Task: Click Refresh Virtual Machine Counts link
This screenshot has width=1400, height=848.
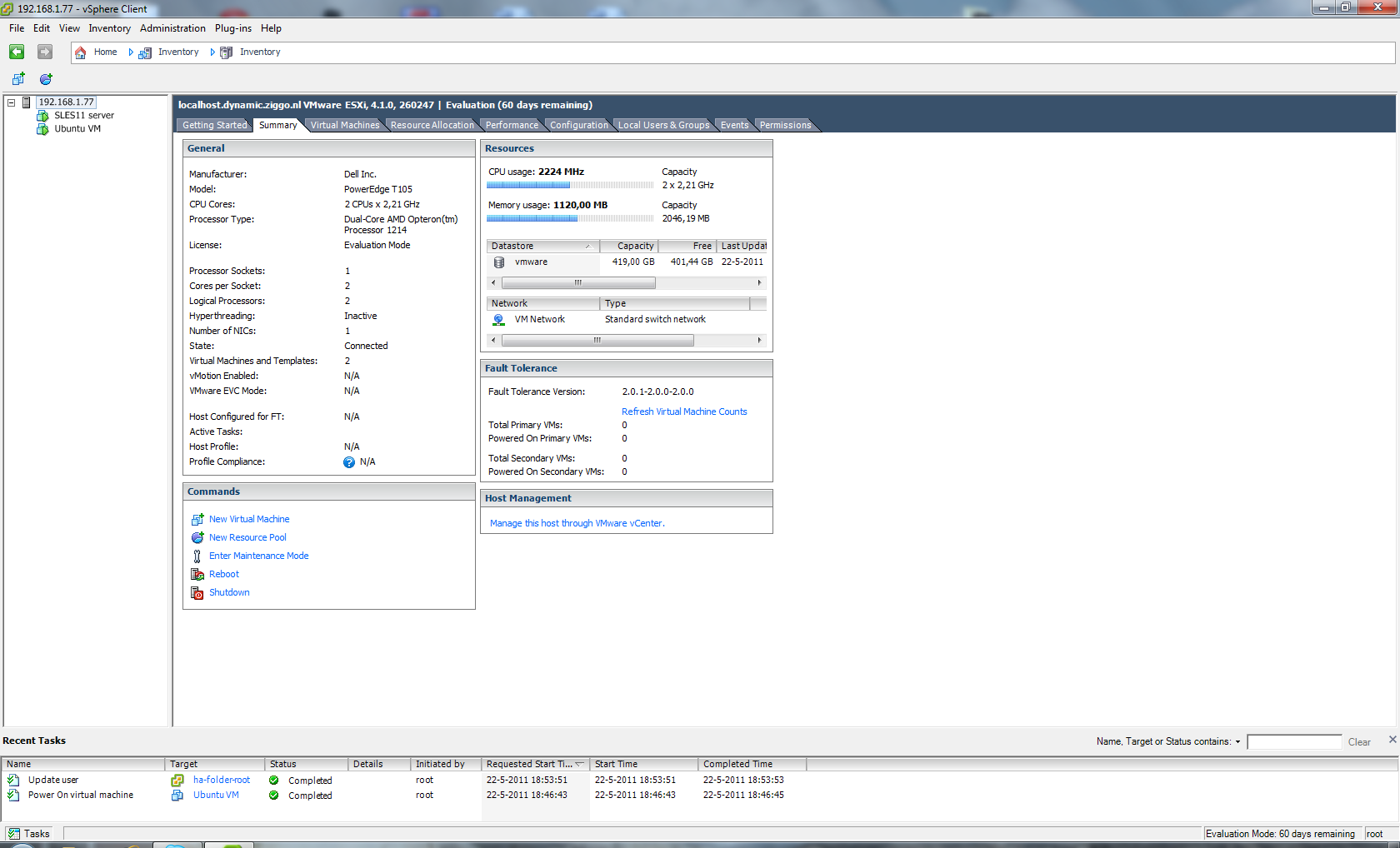Action: point(684,412)
